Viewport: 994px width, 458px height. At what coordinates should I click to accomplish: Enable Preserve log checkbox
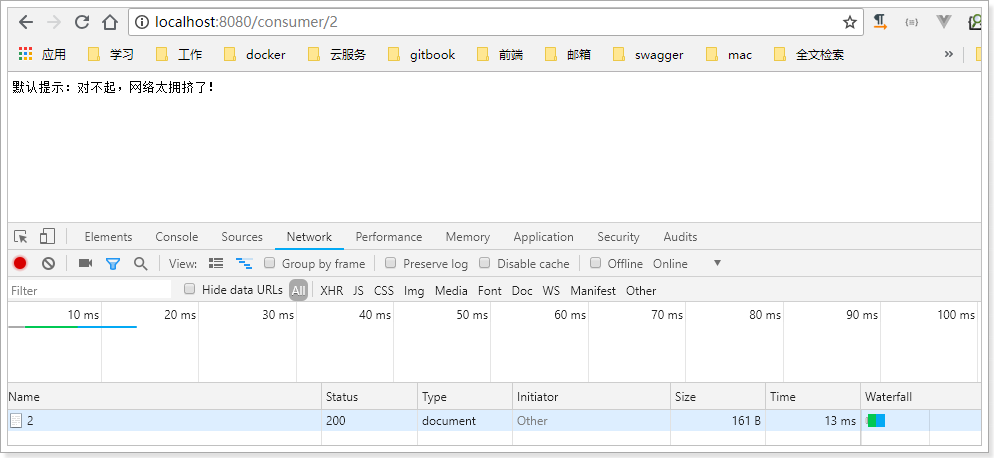tap(391, 263)
